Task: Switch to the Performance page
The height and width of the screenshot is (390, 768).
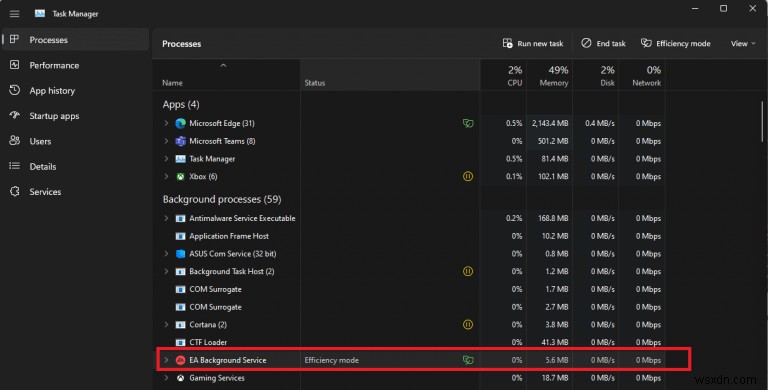Action: point(76,65)
